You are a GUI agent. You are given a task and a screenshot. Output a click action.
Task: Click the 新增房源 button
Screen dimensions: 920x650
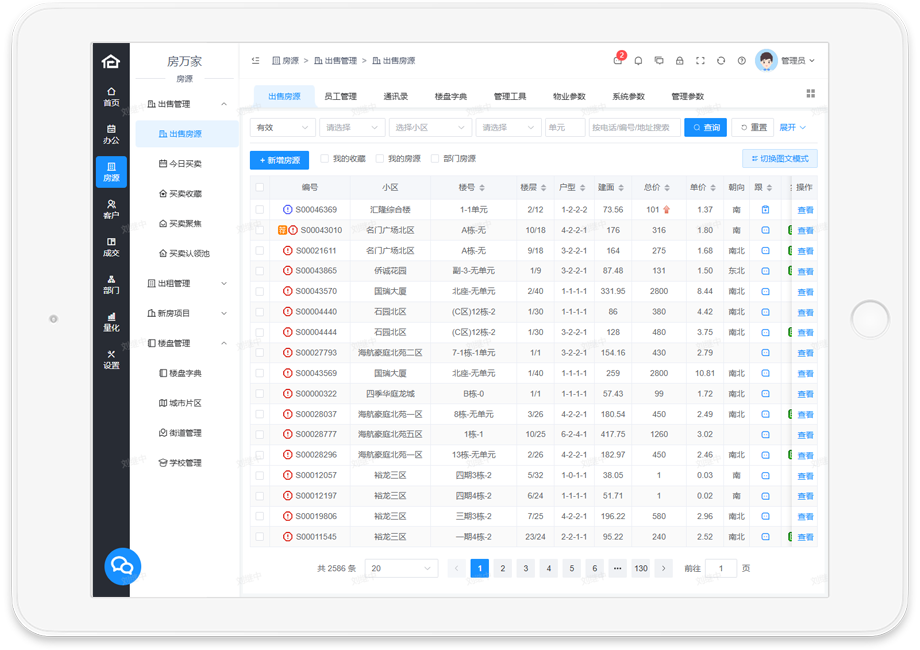[x=279, y=160]
